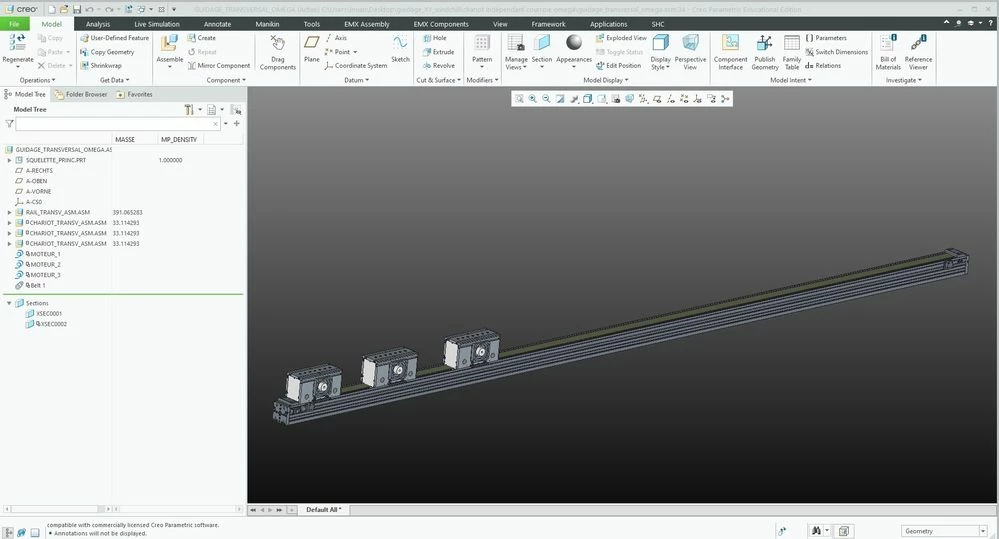Open the Operations group dropdown

pyautogui.click(x=38, y=80)
